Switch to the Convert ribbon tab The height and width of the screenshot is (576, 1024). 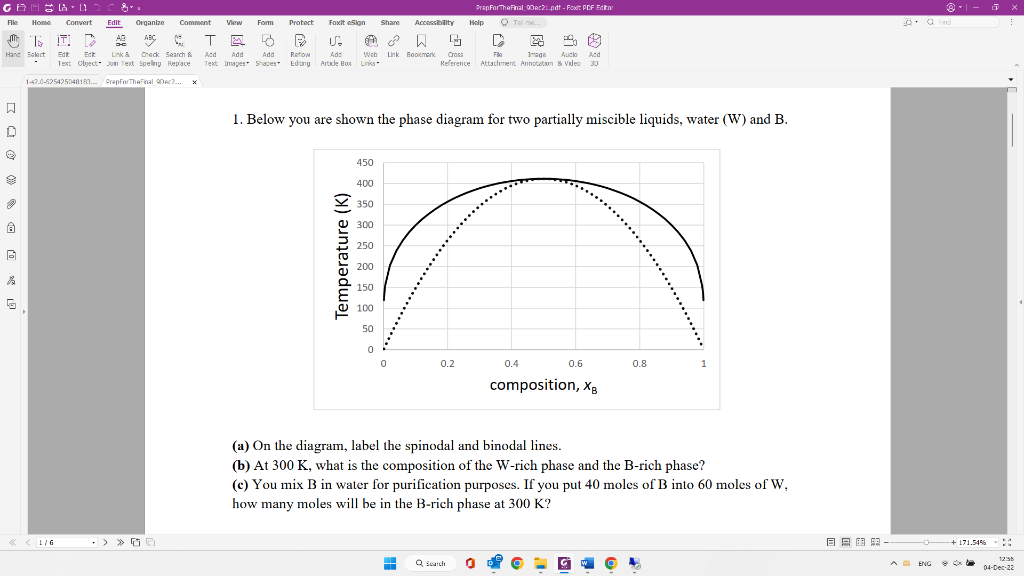[x=79, y=22]
